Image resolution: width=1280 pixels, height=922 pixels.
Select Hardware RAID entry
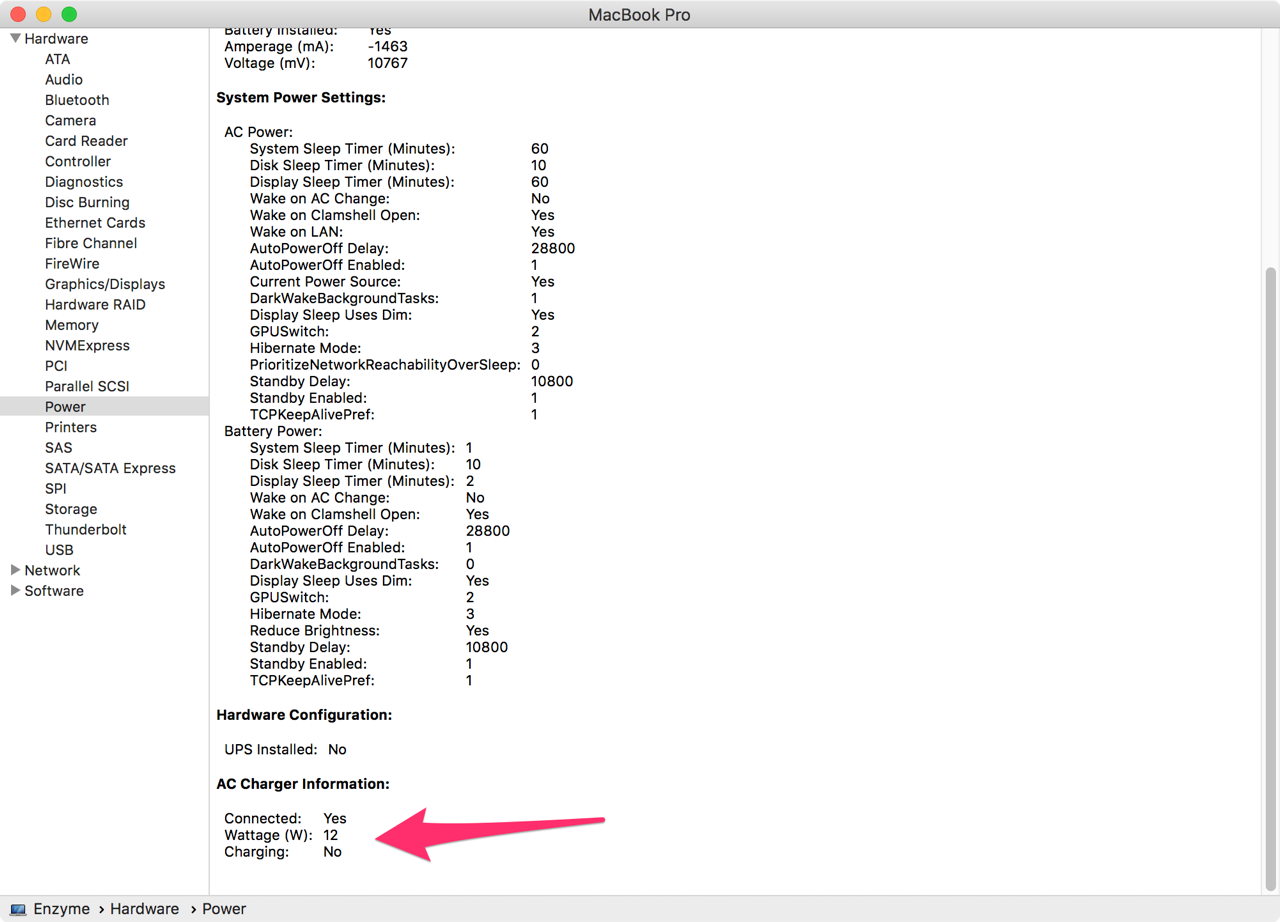point(95,305)
